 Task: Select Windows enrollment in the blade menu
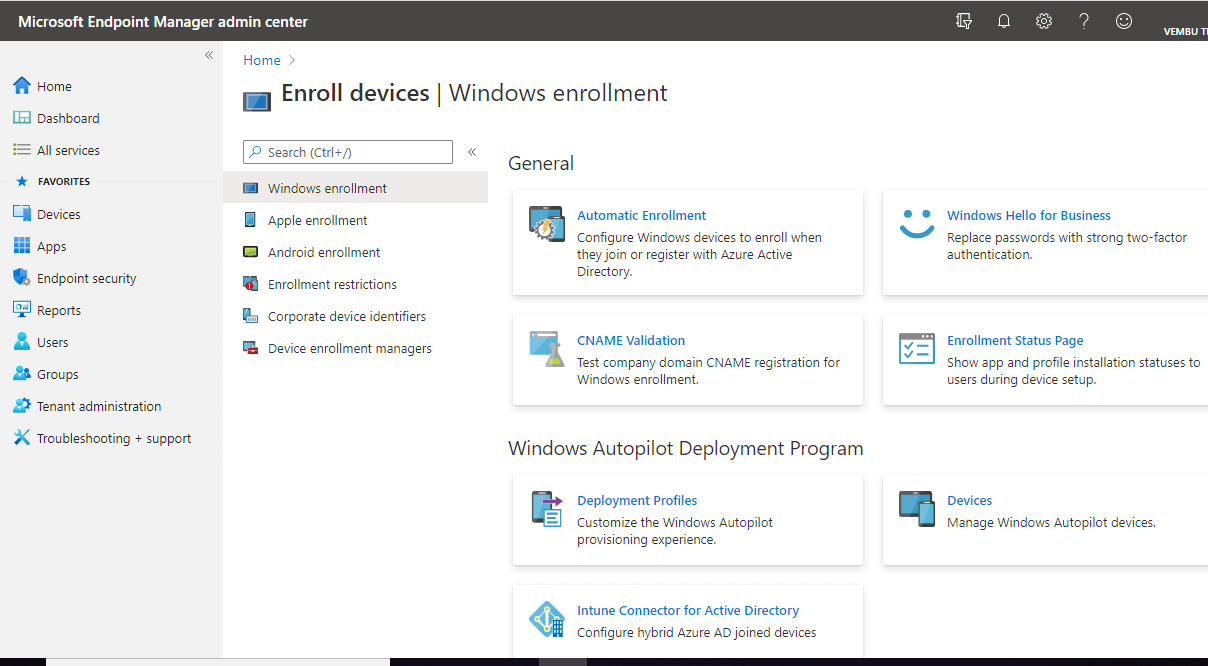click(356, 188)
